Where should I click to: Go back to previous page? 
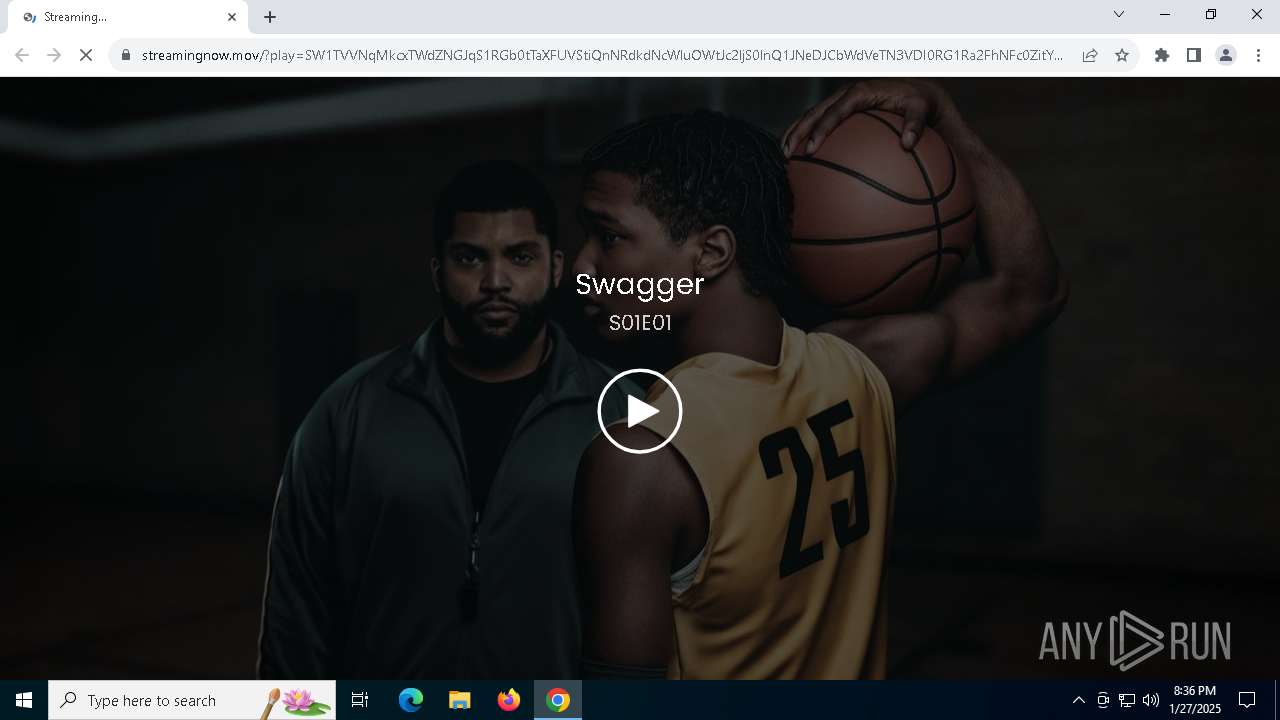[x=22, y=55]
